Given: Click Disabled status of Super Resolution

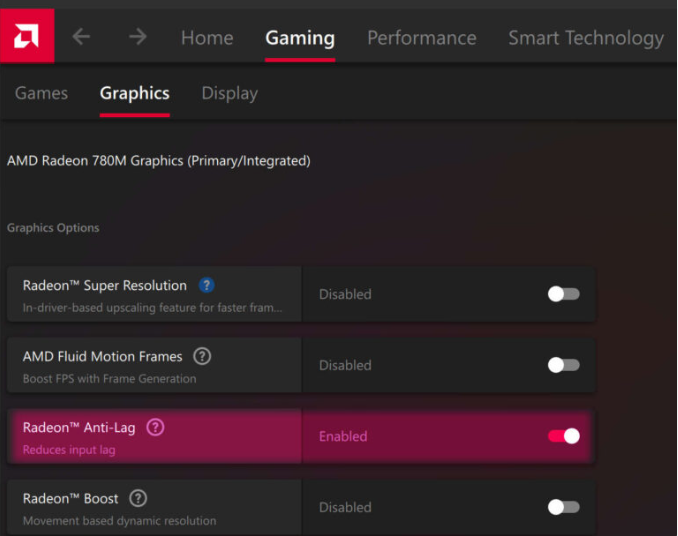Looking at the screenshot, I should pyautogui.click(x=345, y=294).
